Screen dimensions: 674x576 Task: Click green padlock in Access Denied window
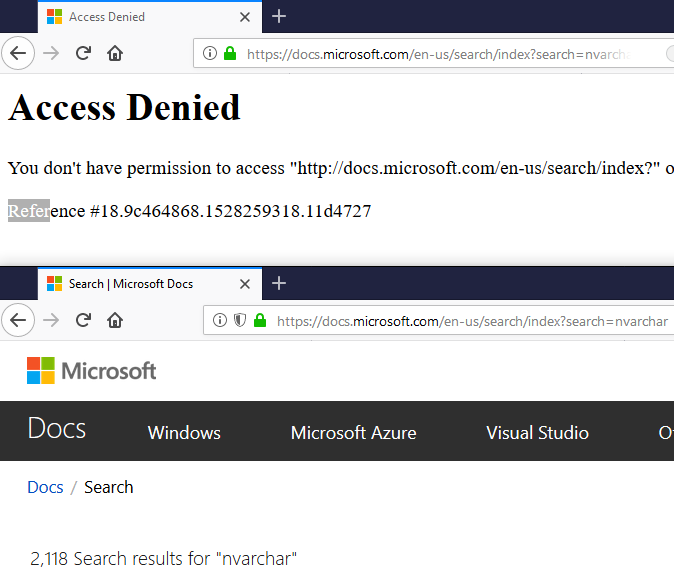pos(230,53)
